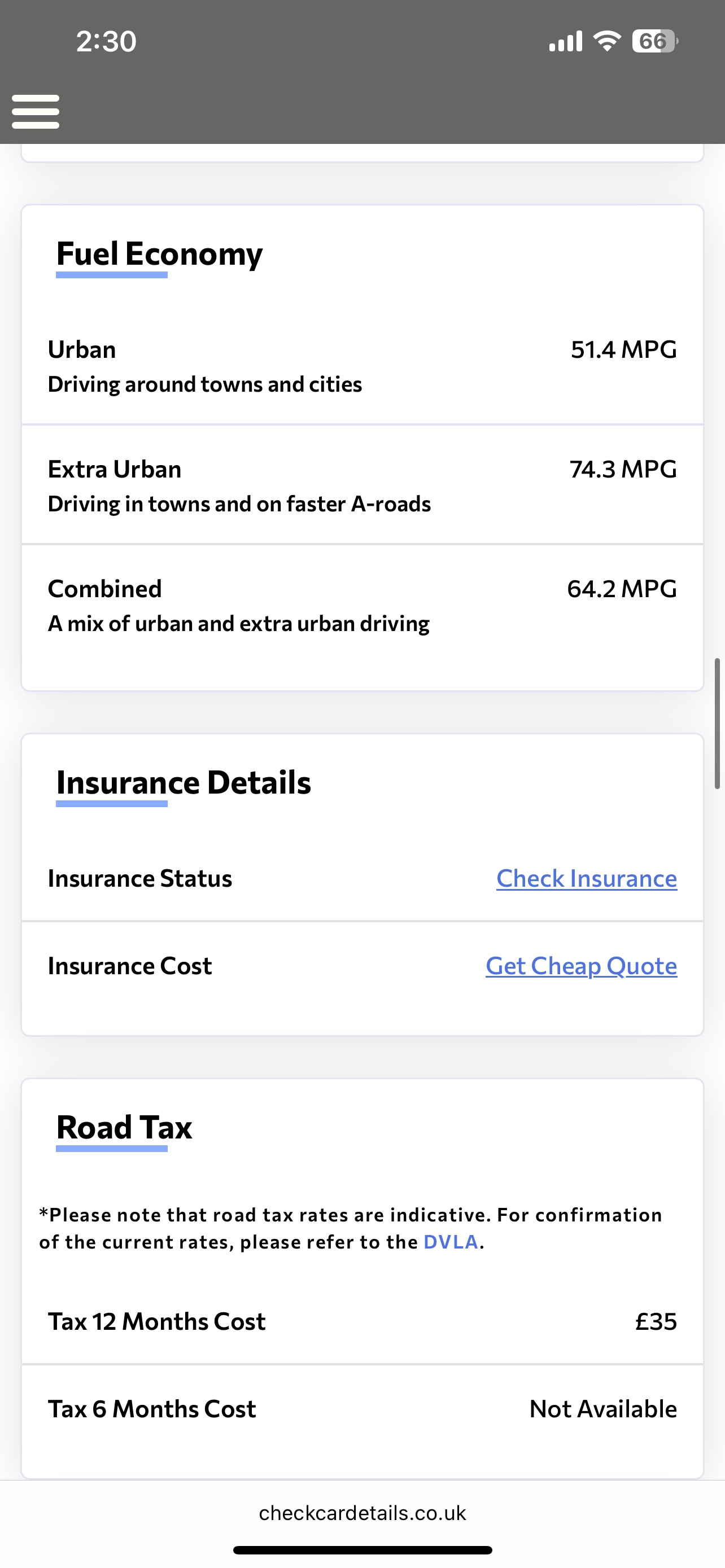The height and width of the screenshot is (1568, 725).
Task: Tap the £35 tax cost value
Action: coord(656,1321)
